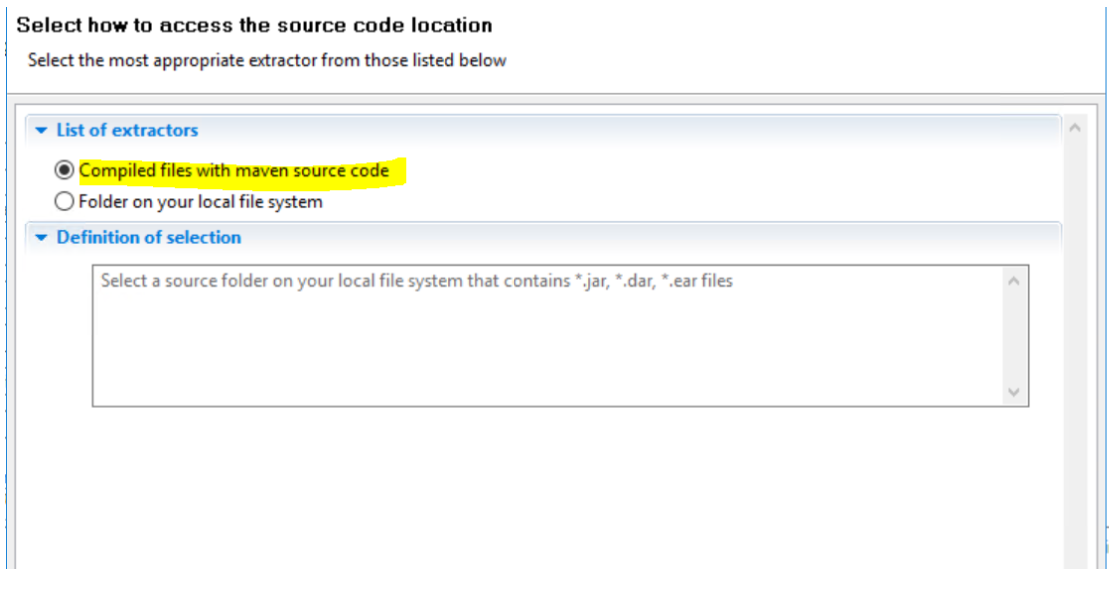Select Folder on your local file system radio
The width and height of the screenshot is (1109, 599).
pyautogui.click(x=65, y=202)
